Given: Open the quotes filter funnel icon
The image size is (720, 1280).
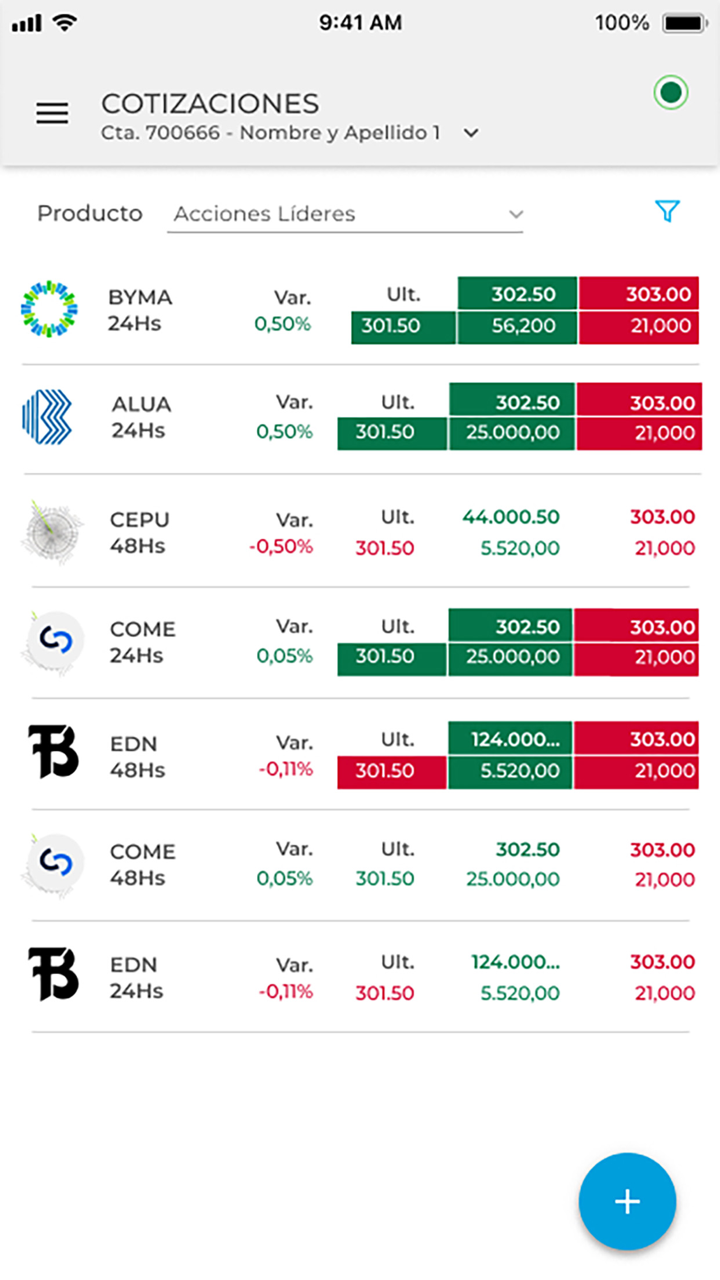Looking at the screenshot, I should coord(667,211).
